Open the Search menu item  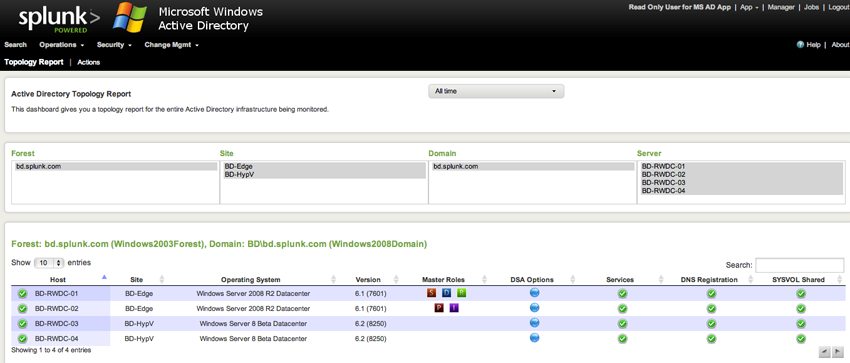(15, 45)
